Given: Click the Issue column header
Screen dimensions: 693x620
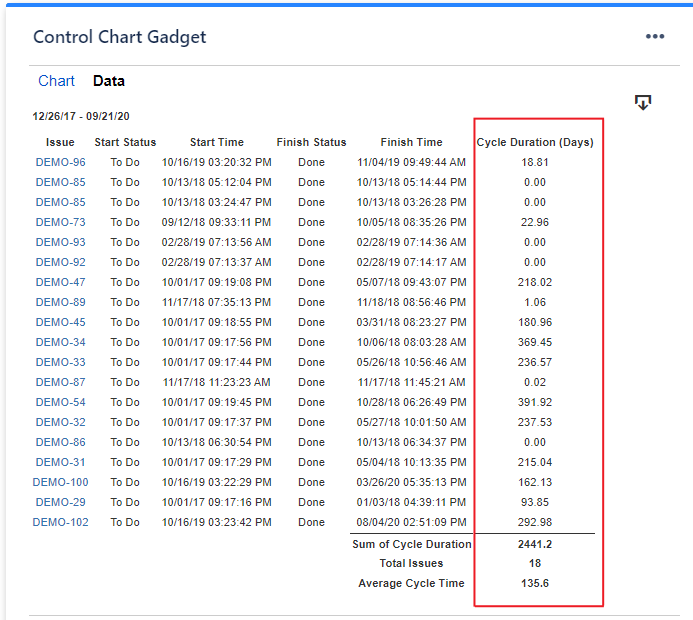Looking at the screenshot, I should (60, 142).
